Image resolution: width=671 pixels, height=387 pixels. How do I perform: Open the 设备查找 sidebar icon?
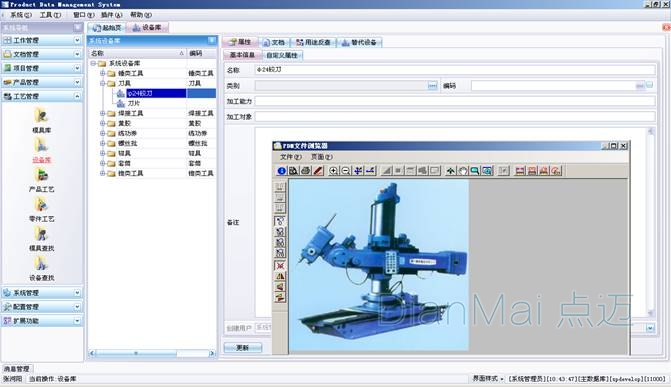(x=42, y=268)
